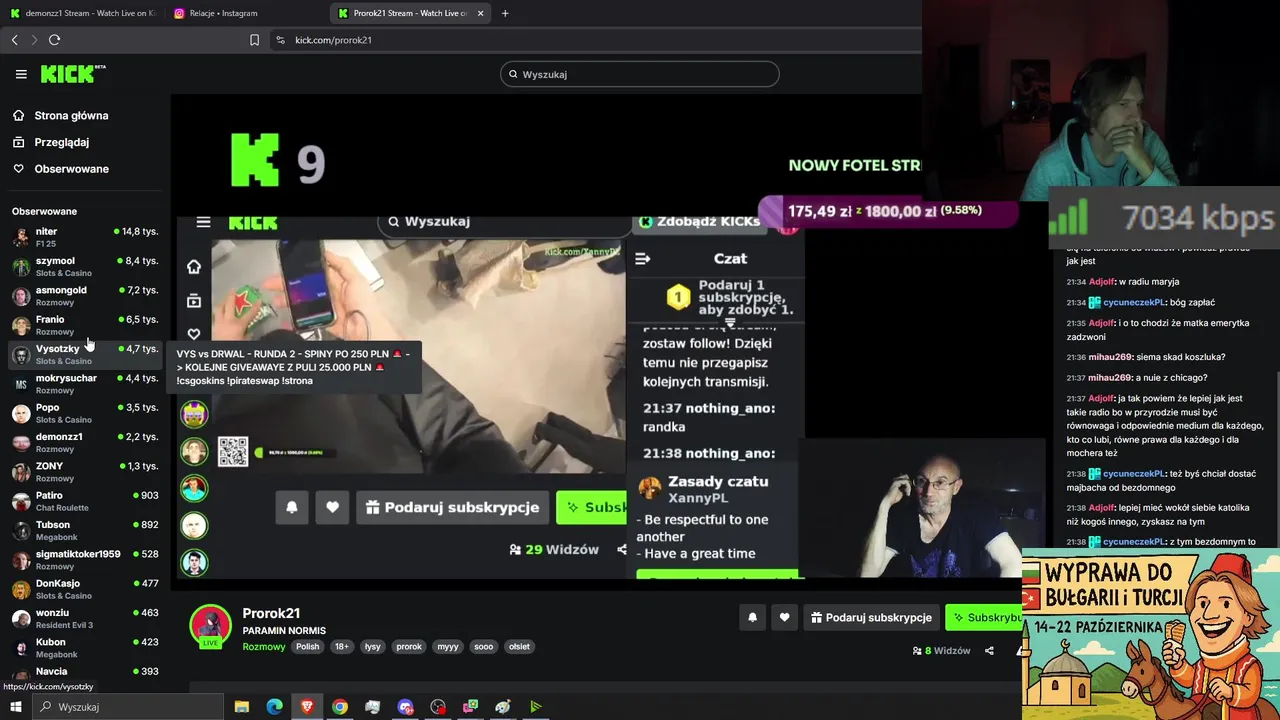Image resolution: width=1280 pixels, height=720 pixels.
Task: Open Vysotzky's channel in followed list
Action: (x=85, y=354)
